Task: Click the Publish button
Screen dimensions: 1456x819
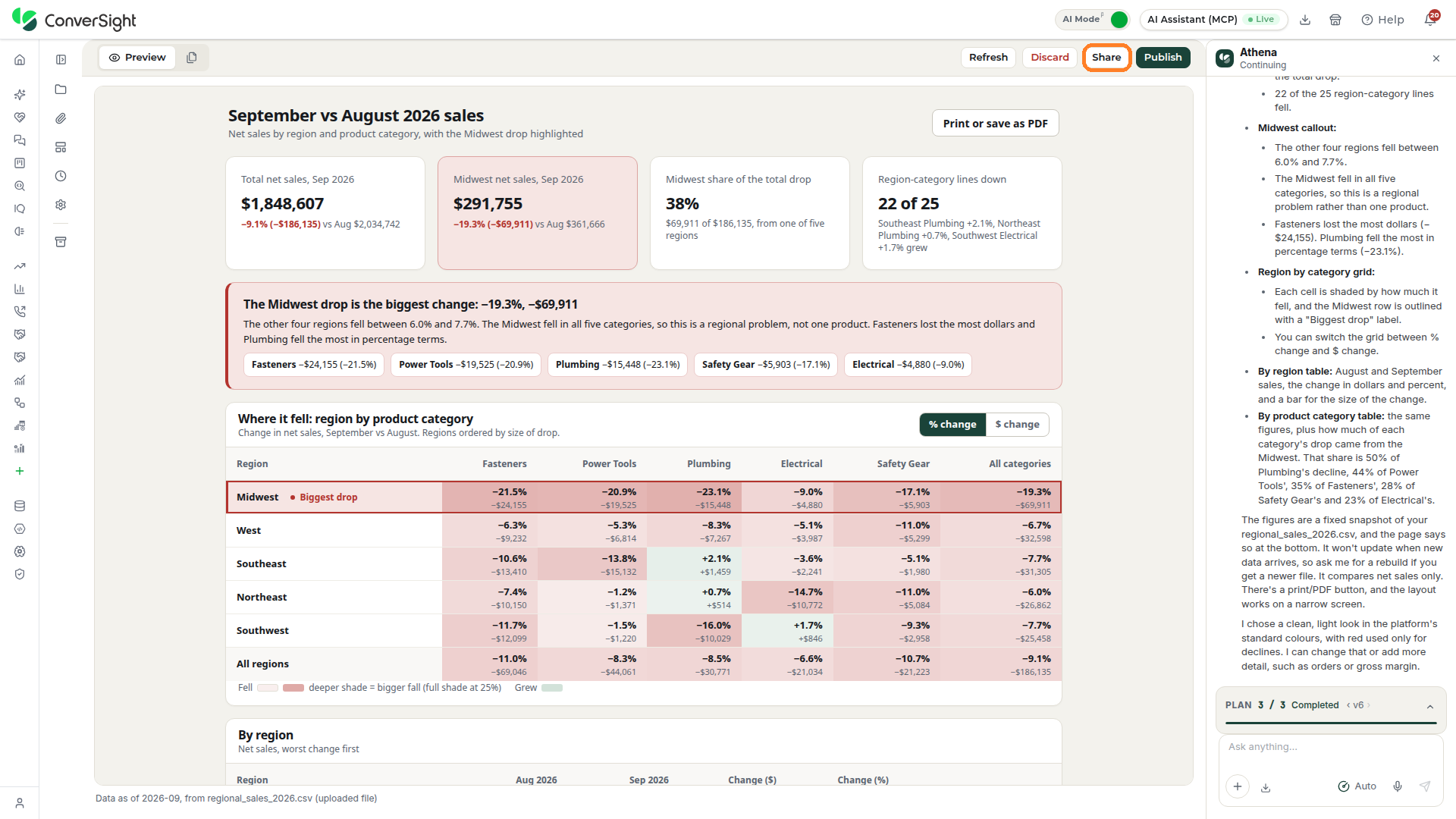Action: click(1163, 58)
